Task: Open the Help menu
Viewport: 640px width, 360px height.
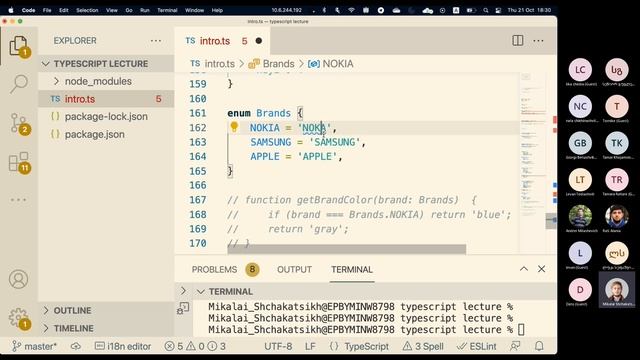Action: click(217, 10)
